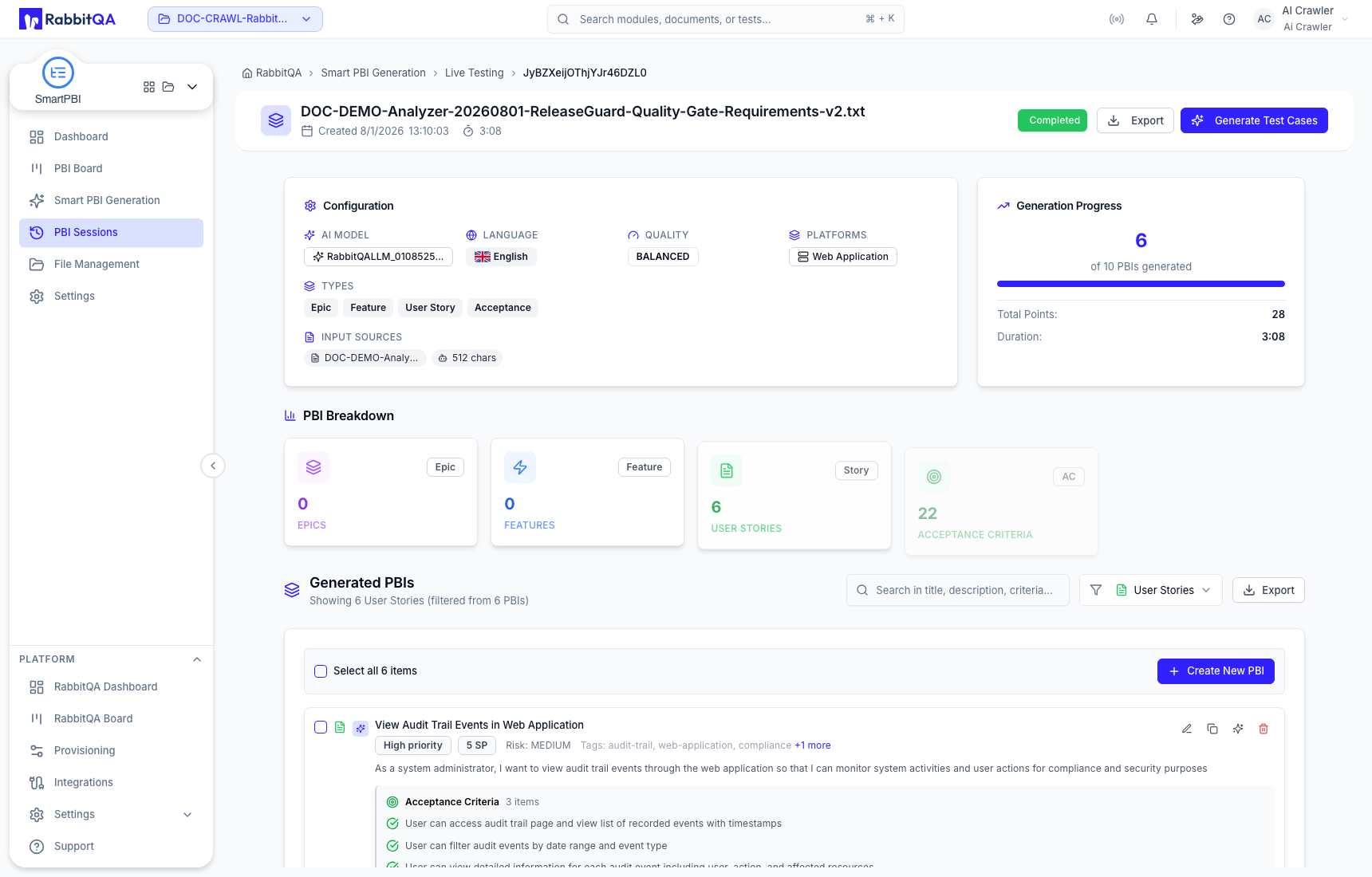Open RabbitQA Board link
1372x877 pixels.
(112, 719)
